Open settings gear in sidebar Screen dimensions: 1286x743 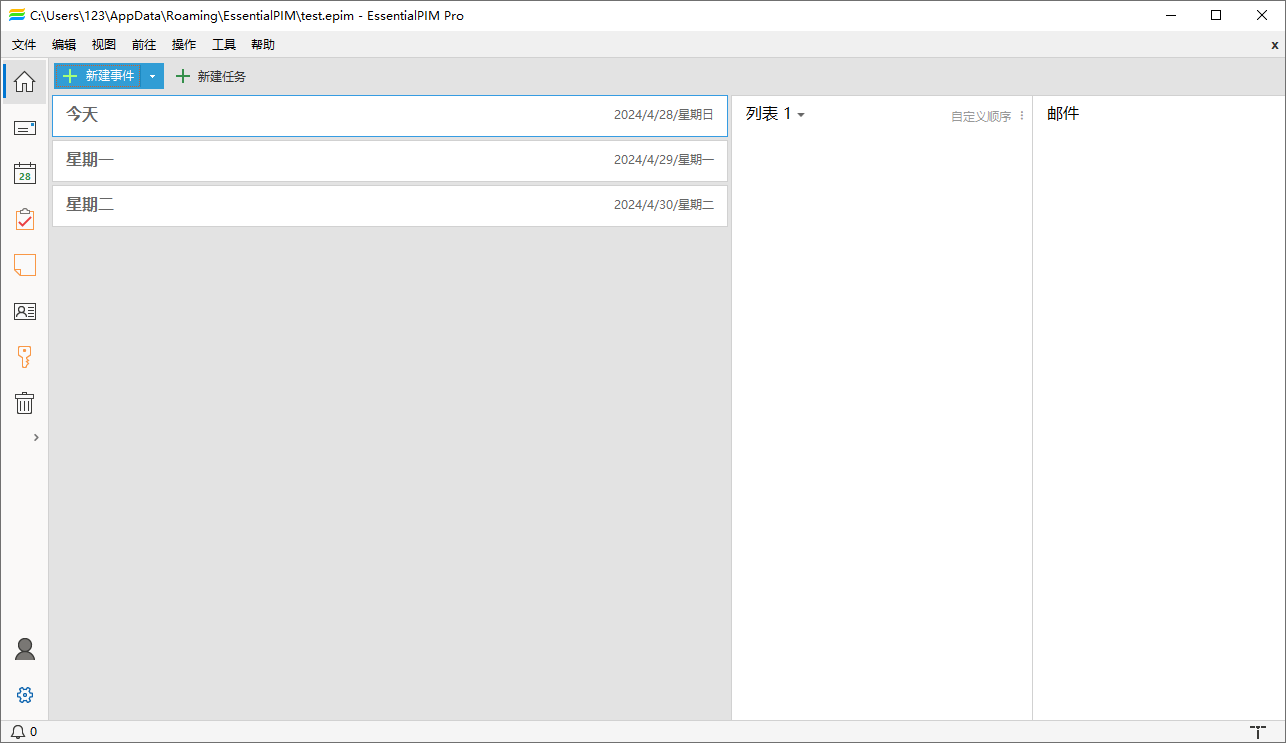[x=25, y=695]
